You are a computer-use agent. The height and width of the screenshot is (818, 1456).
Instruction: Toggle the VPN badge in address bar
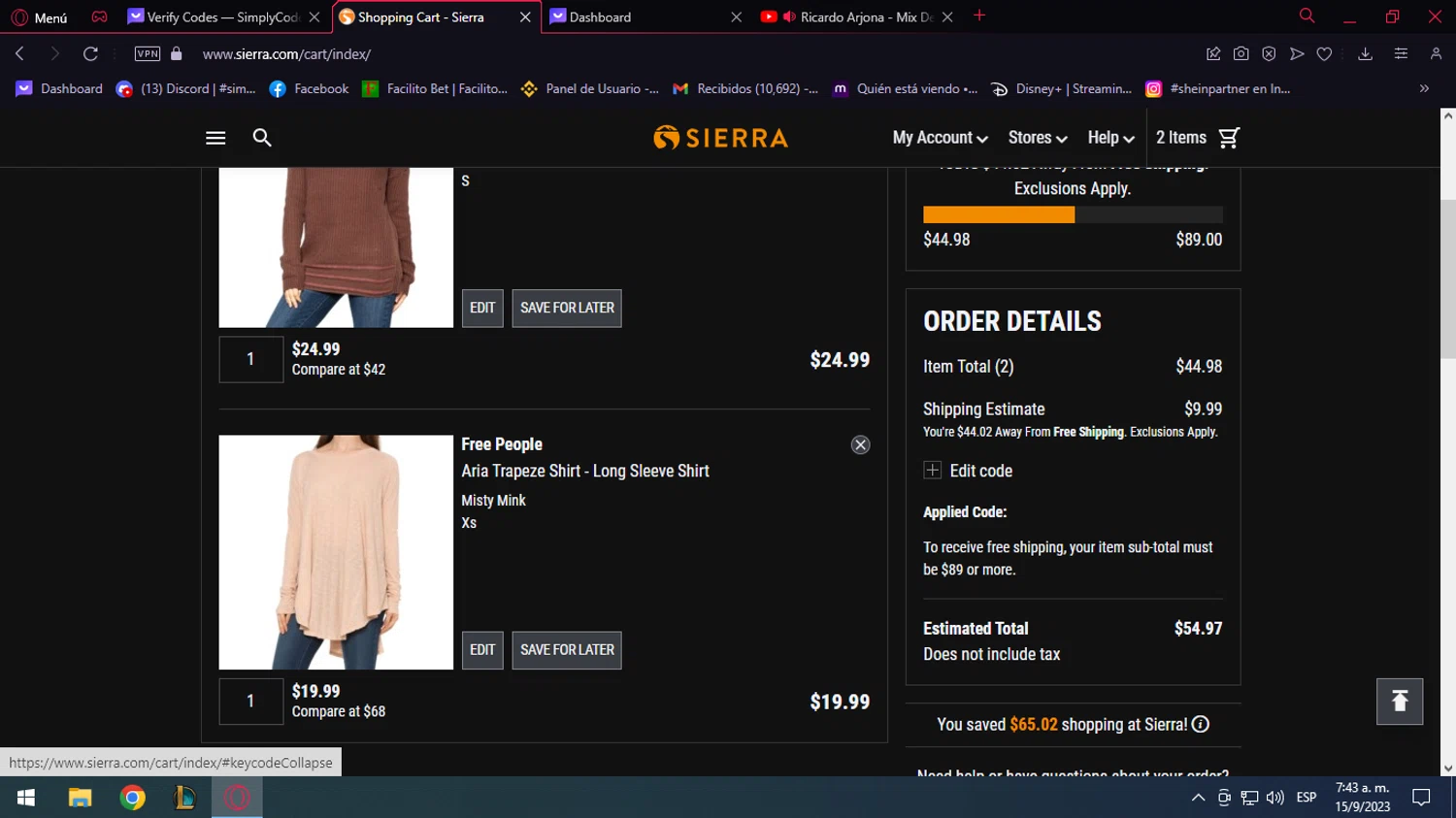(148, 54)
